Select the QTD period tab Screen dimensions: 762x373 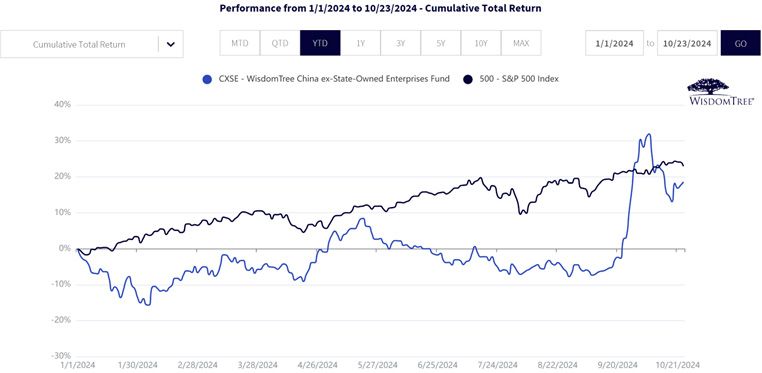(280, 43)
